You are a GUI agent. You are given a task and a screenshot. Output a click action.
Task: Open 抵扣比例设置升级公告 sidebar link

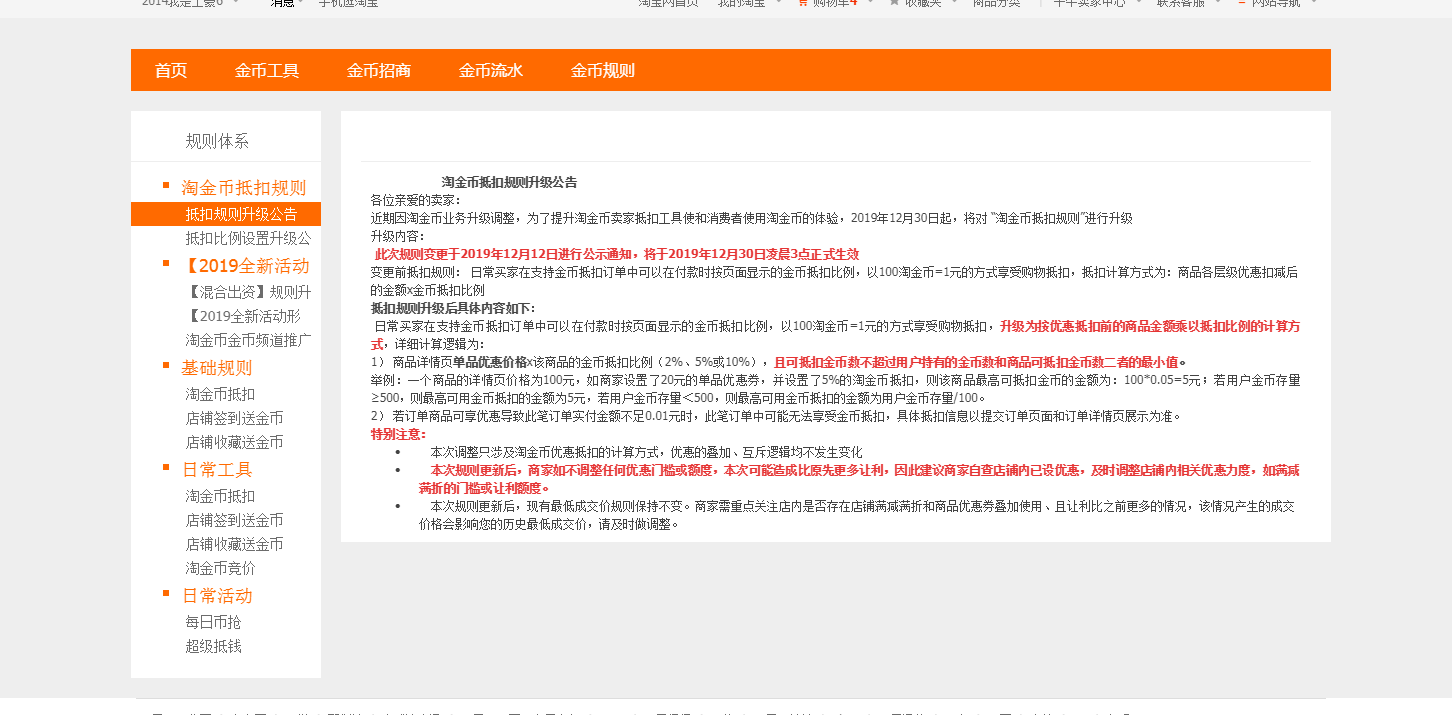[x=248, y=238]
